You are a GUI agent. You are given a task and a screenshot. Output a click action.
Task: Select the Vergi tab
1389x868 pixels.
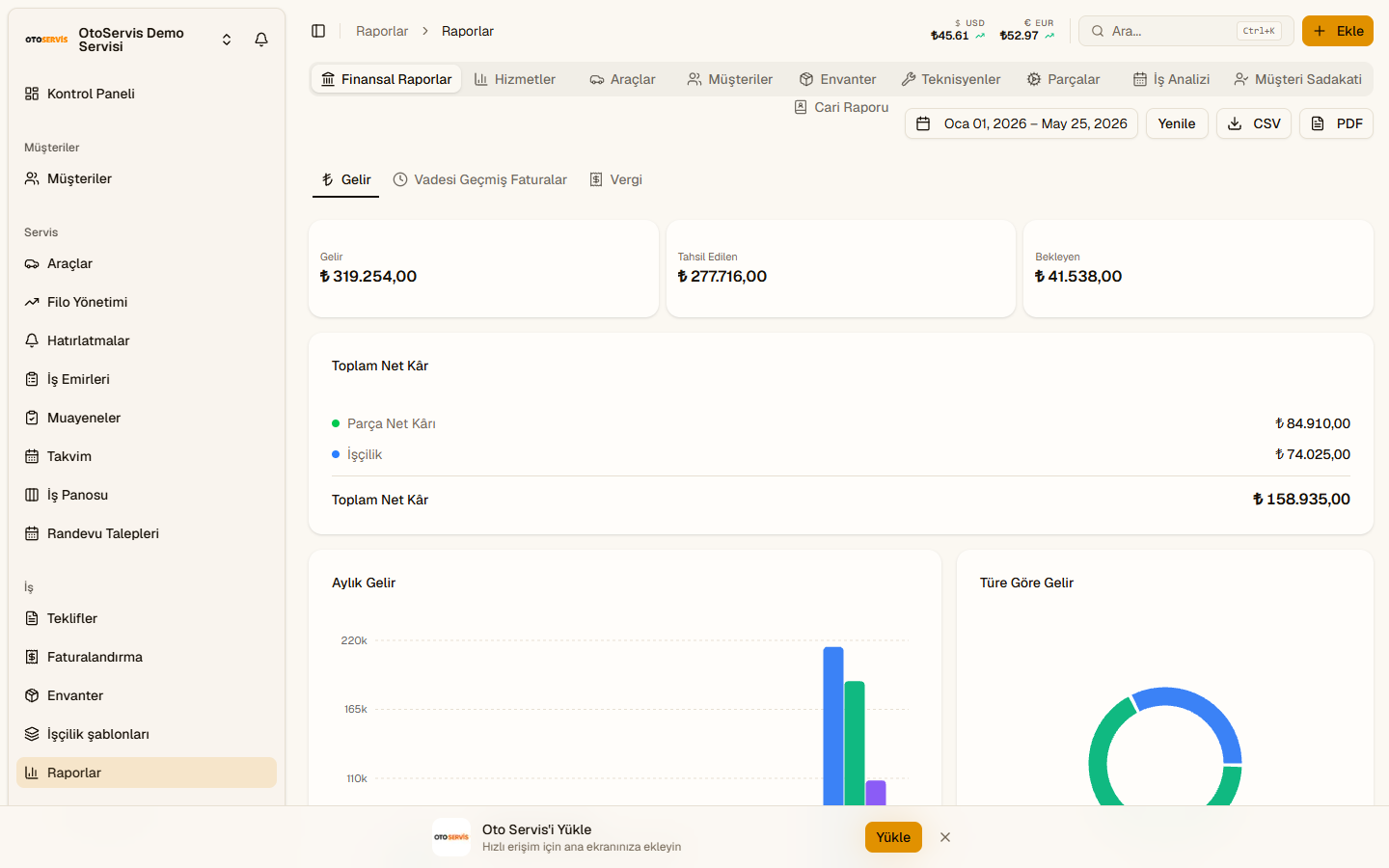tap(615, 179)
